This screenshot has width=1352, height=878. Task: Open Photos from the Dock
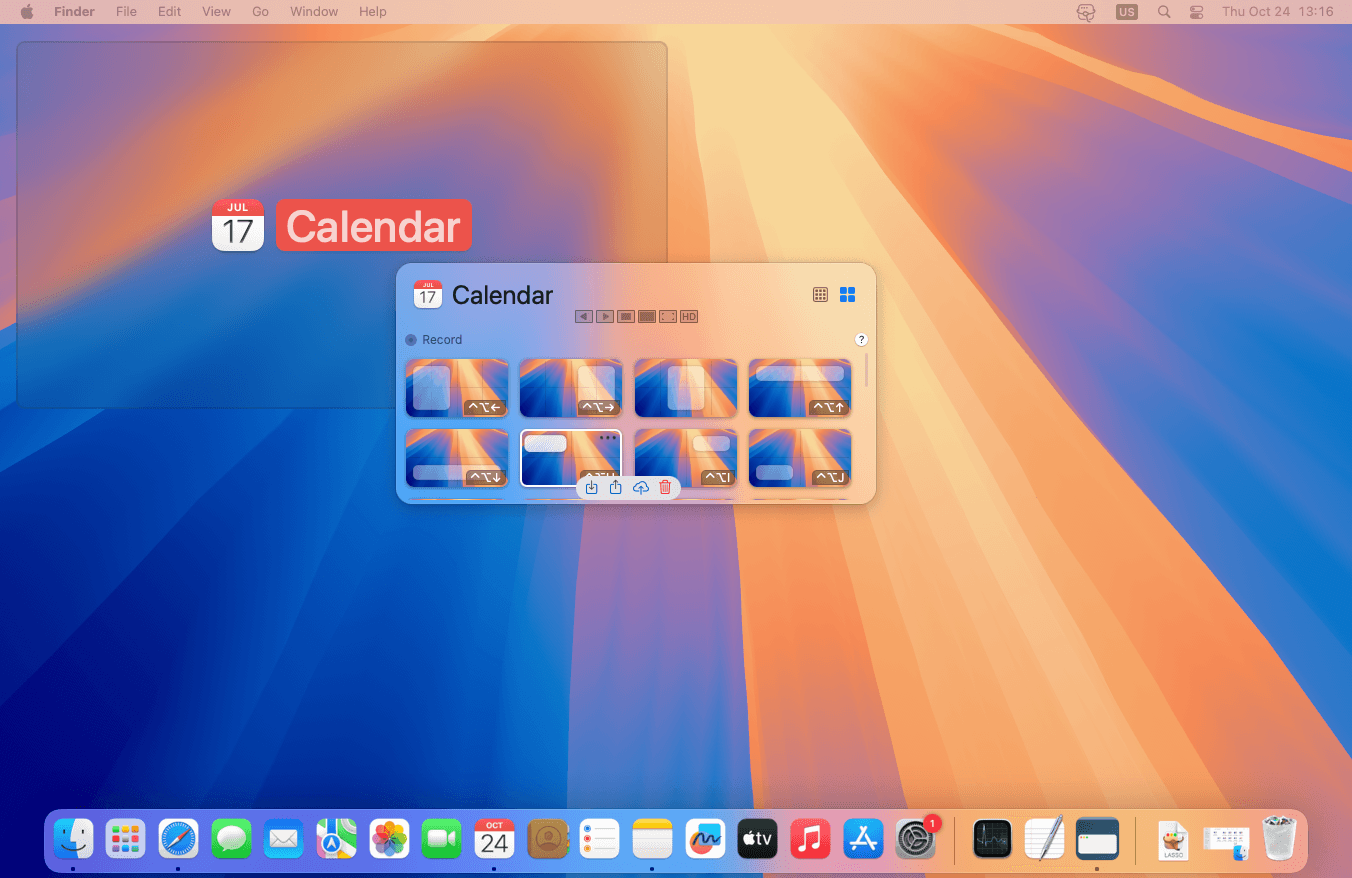pyautogui.click(x=389, y=839)
